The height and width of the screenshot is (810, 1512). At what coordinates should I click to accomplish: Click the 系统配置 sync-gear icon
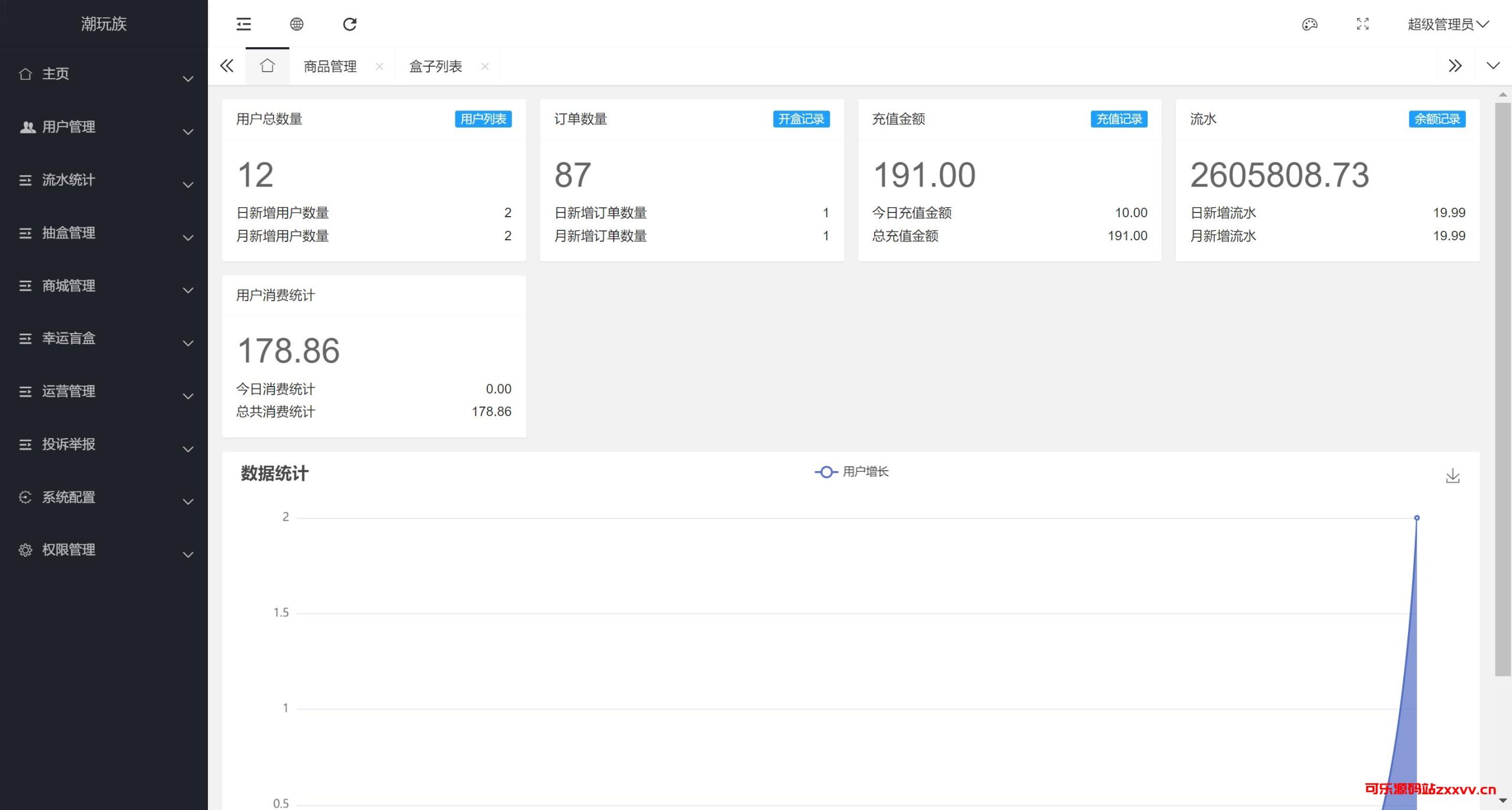[x=25, y=497]
